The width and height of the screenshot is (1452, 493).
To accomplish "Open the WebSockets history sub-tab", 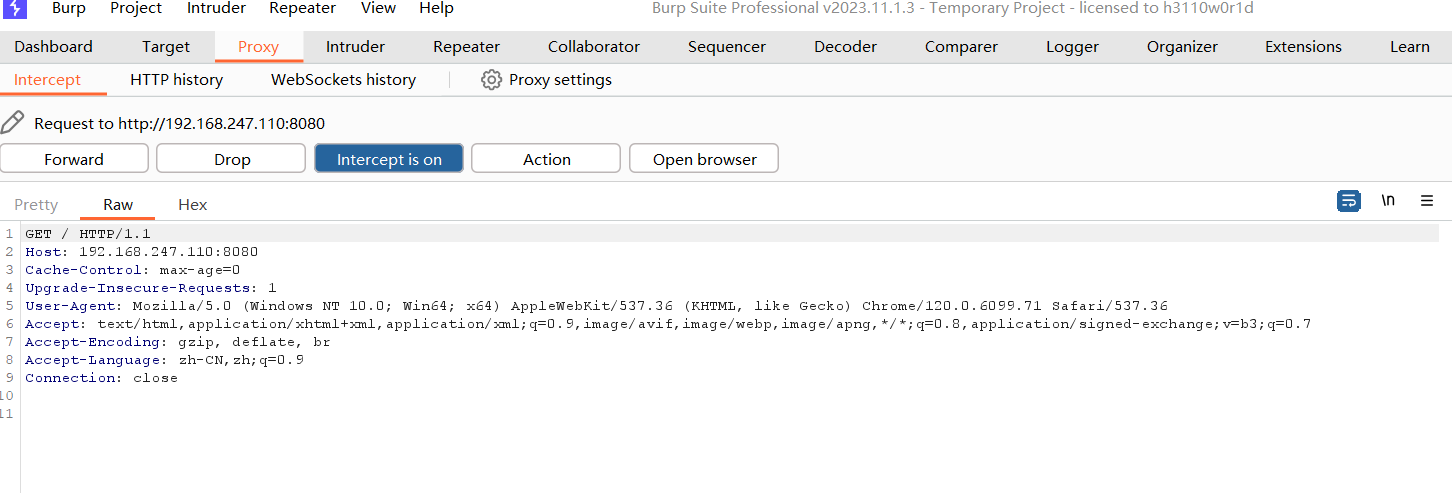I will [x=343, y=80].
